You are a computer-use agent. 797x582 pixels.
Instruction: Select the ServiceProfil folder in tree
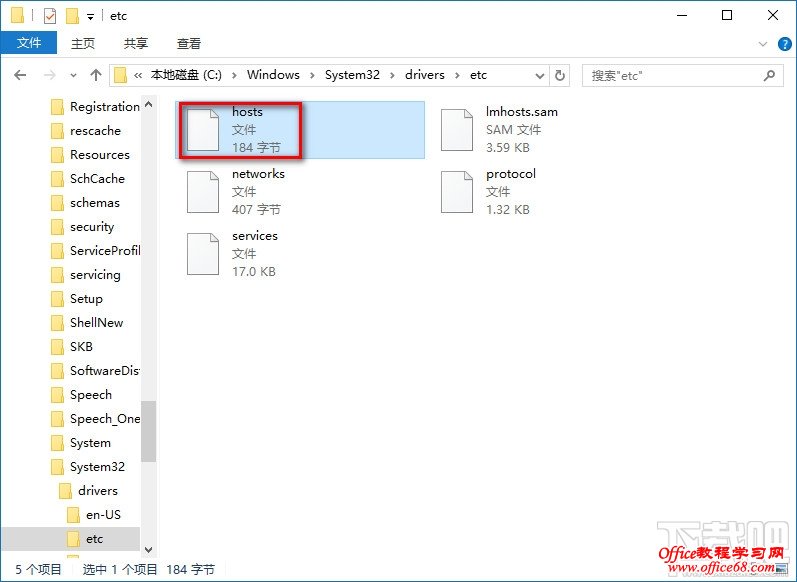pos(96,251)
